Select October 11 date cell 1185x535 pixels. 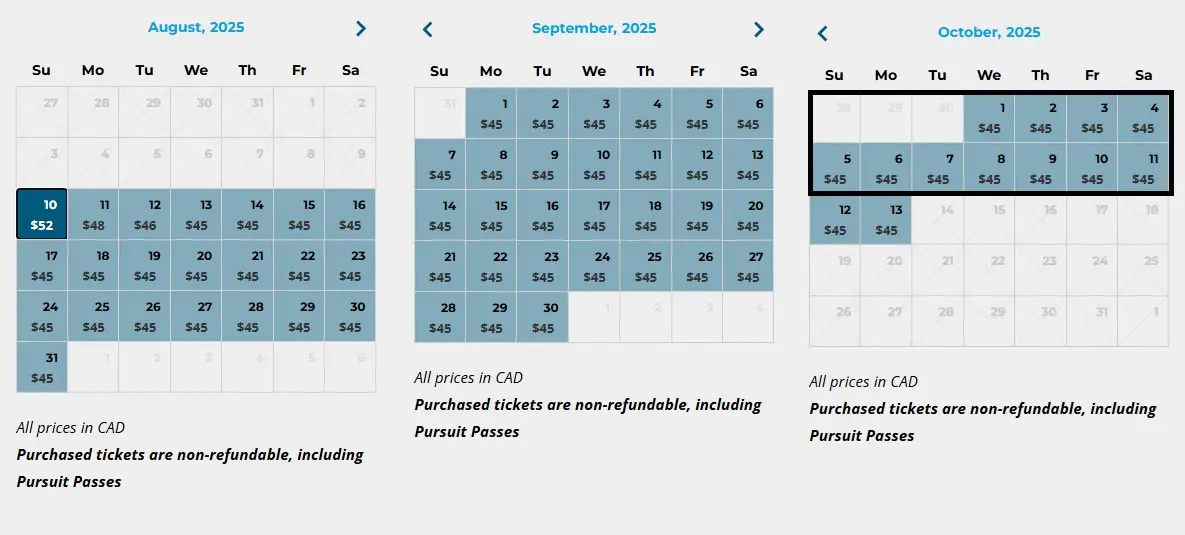pos(1143,169)
